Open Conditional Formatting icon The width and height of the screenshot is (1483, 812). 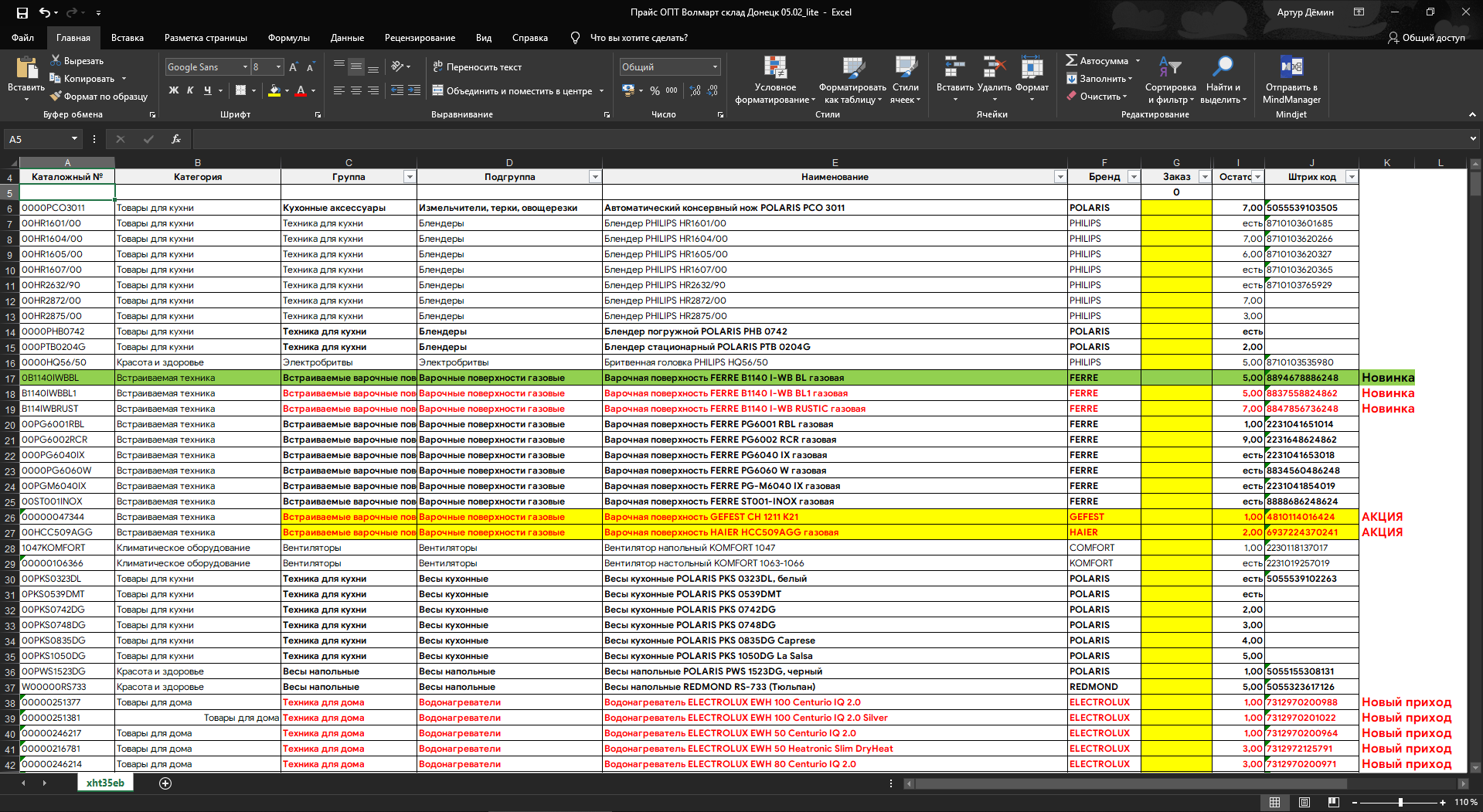pyautogui.click(x=775, y=67)
